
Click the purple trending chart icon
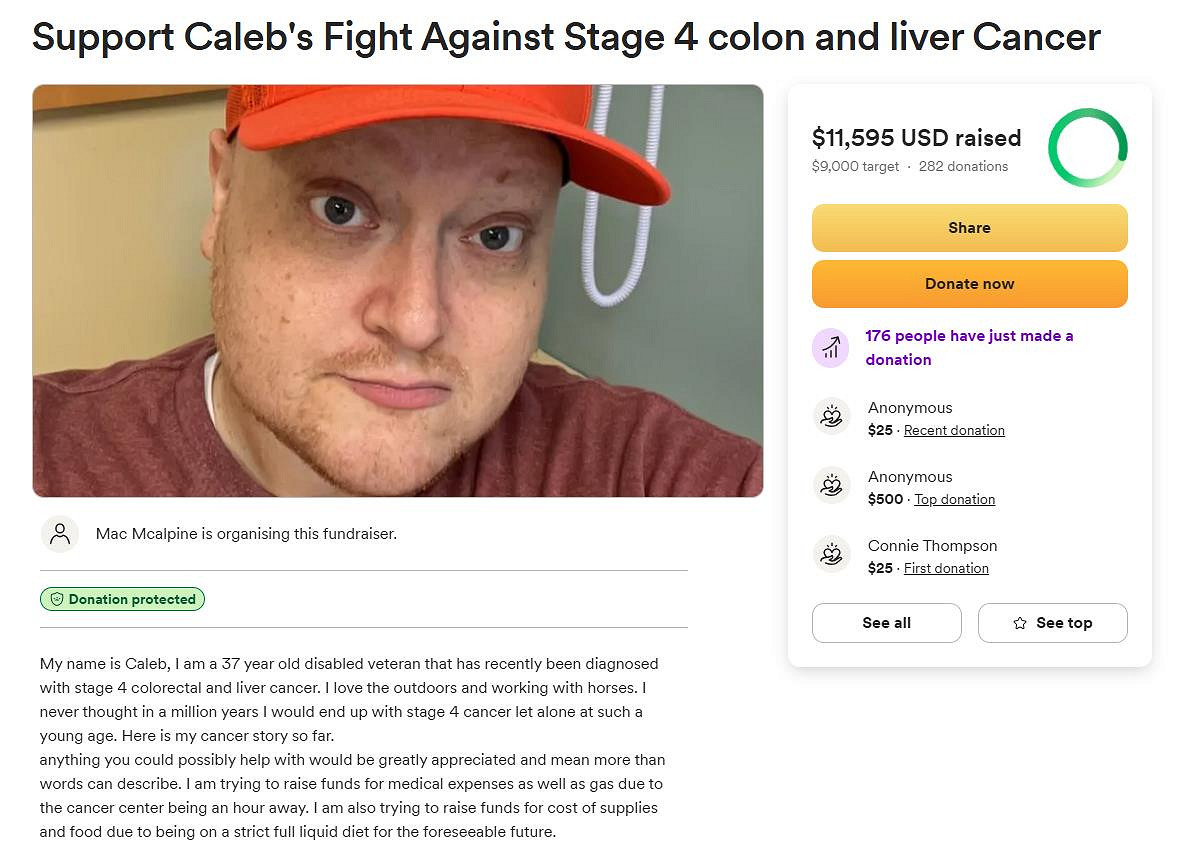[830, 348]
